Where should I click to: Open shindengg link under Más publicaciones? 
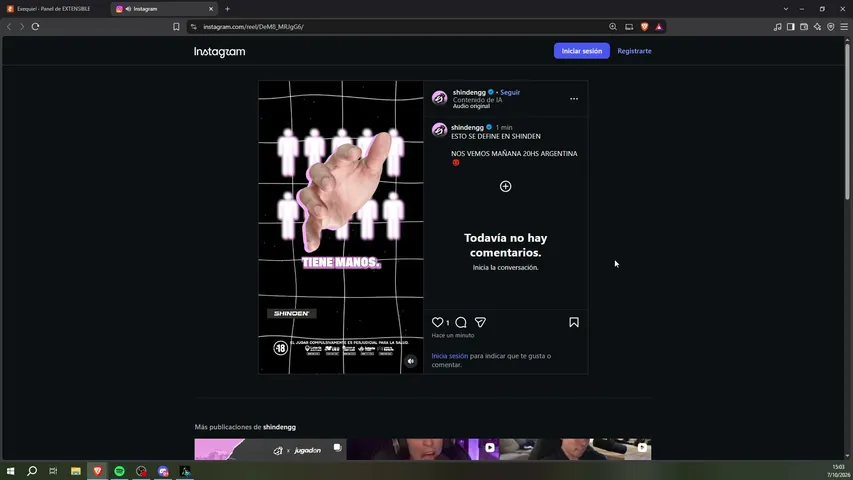280,427
